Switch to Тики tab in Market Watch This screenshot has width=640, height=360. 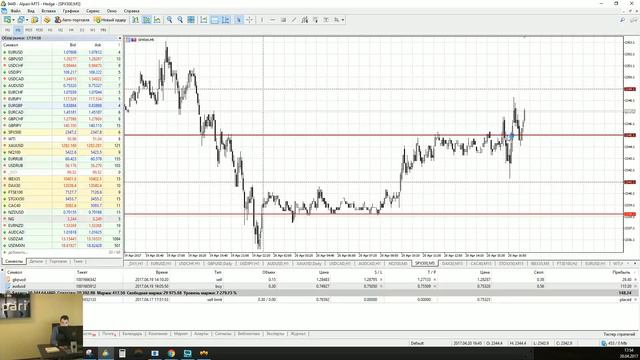tap(78, 261)
